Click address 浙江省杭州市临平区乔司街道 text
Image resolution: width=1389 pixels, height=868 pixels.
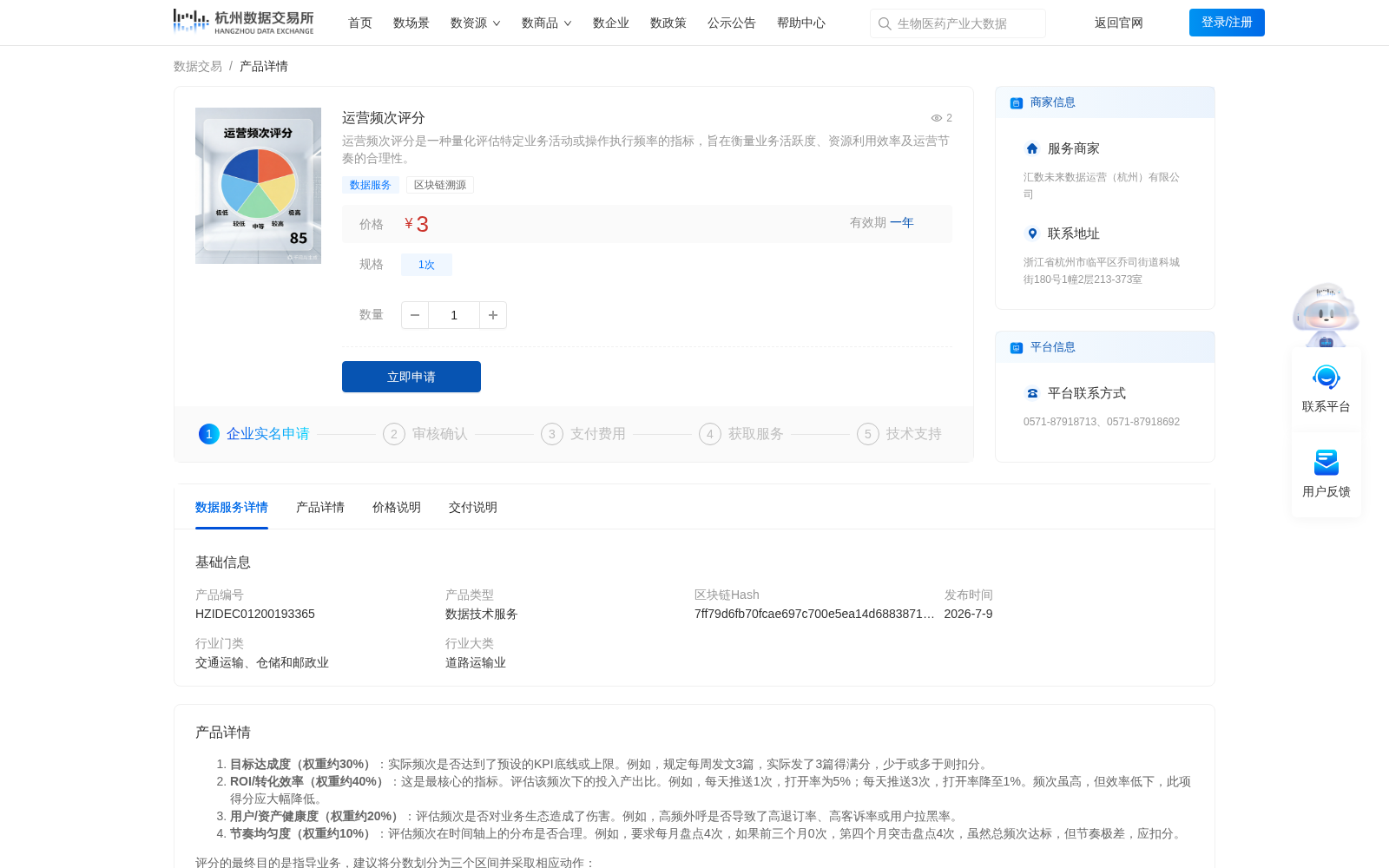point(1102,271)
